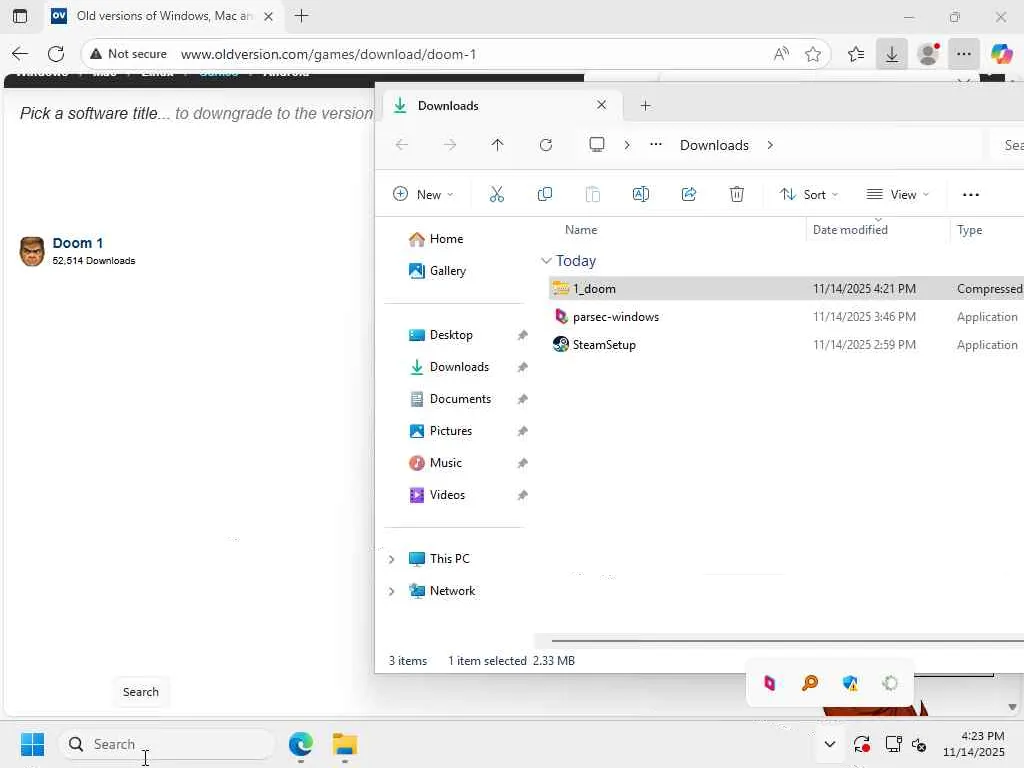Open the View dropdown in Explorer
The image size is (1024, 768).
[x=897, y=195]
